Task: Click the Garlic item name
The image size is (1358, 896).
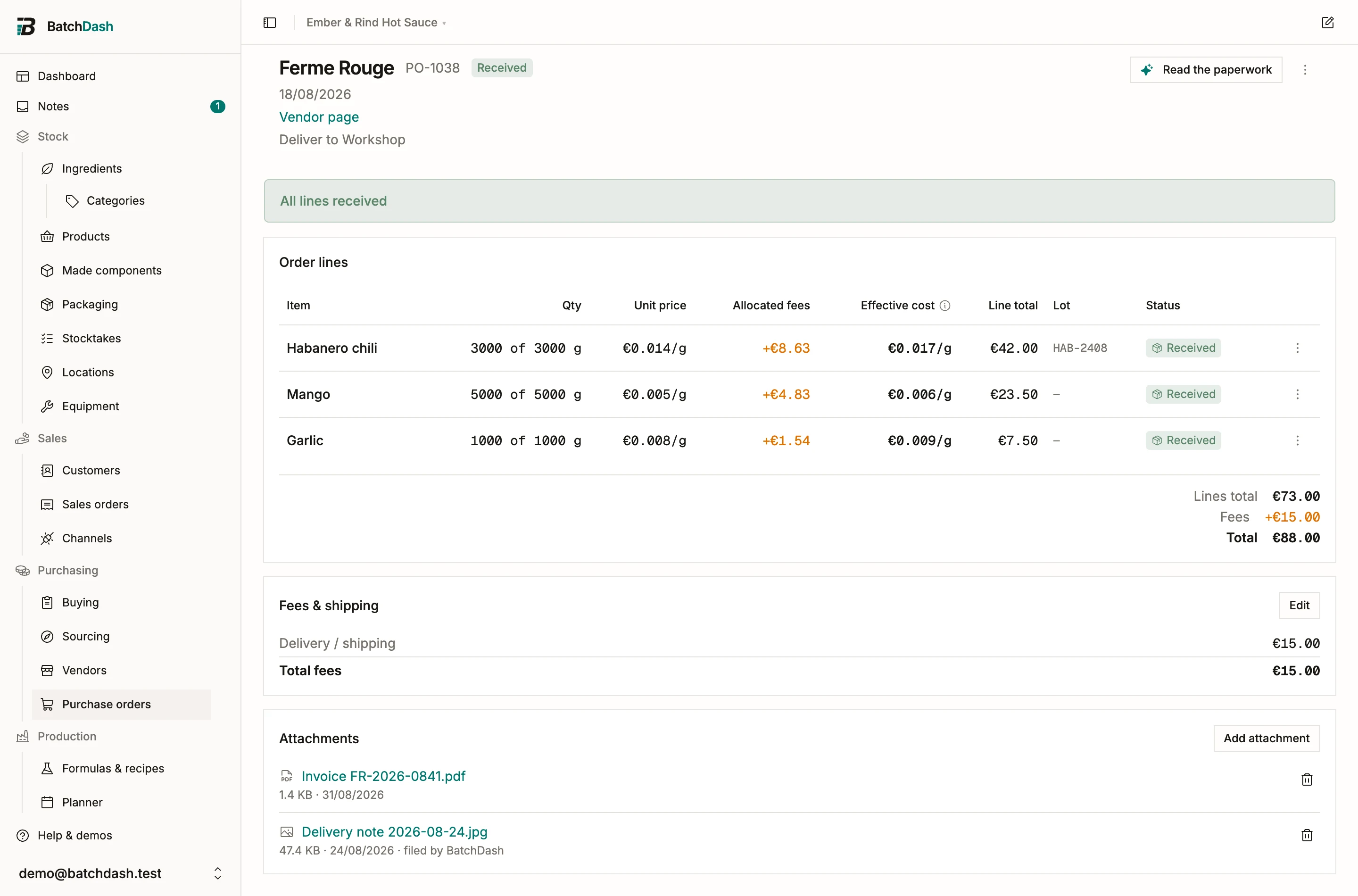Action: click(x=305, y=440)
